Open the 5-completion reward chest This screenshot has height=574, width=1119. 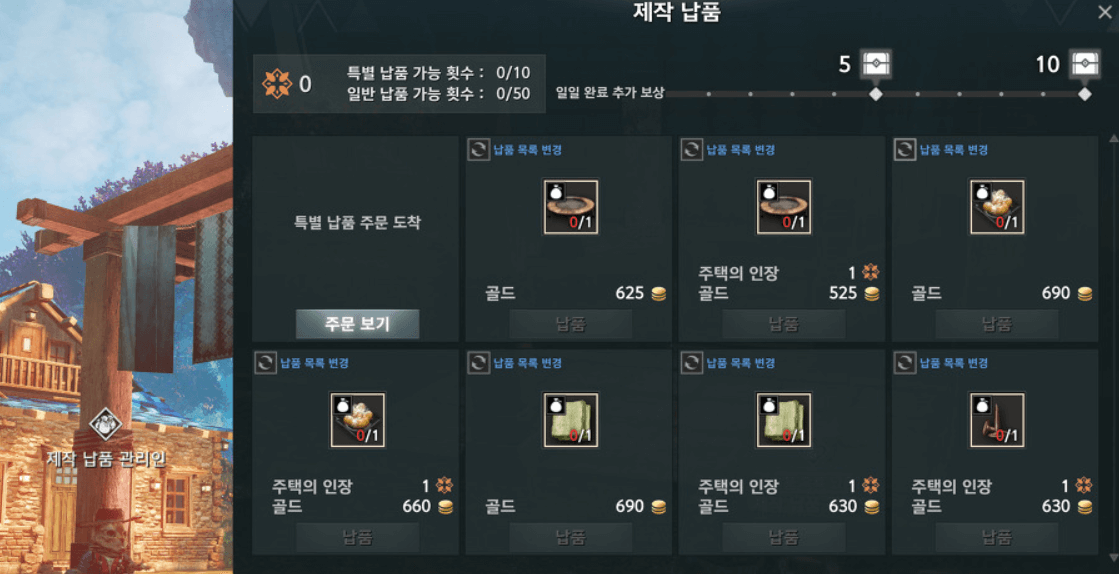(876, 64)
